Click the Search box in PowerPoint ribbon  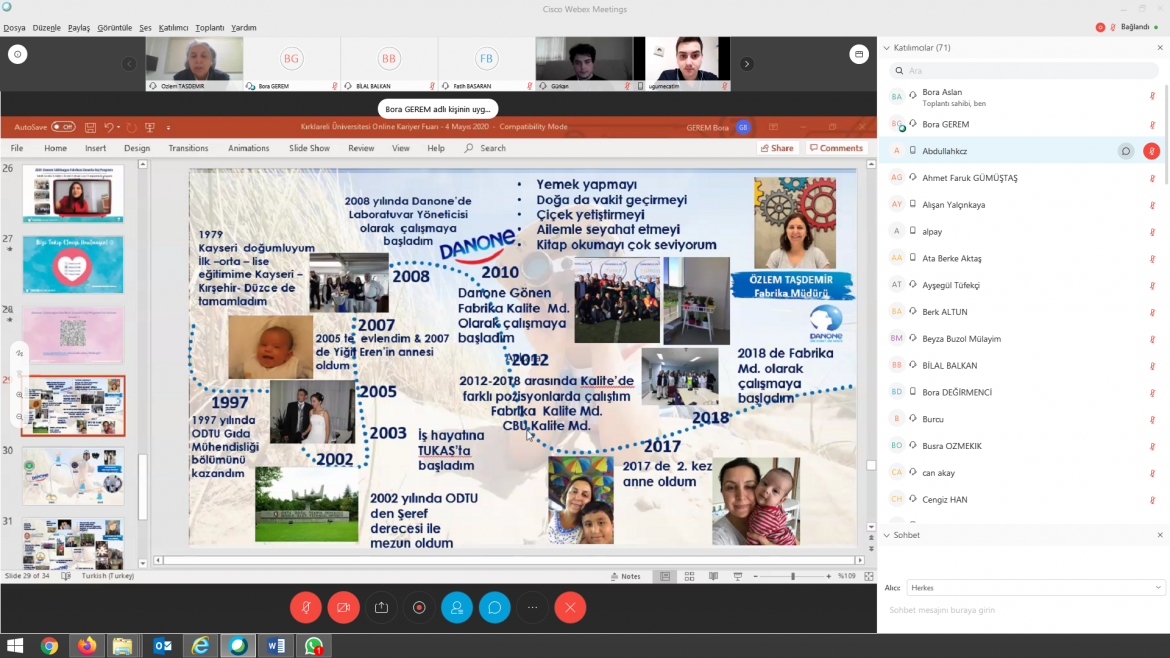(x=486, y=148)
